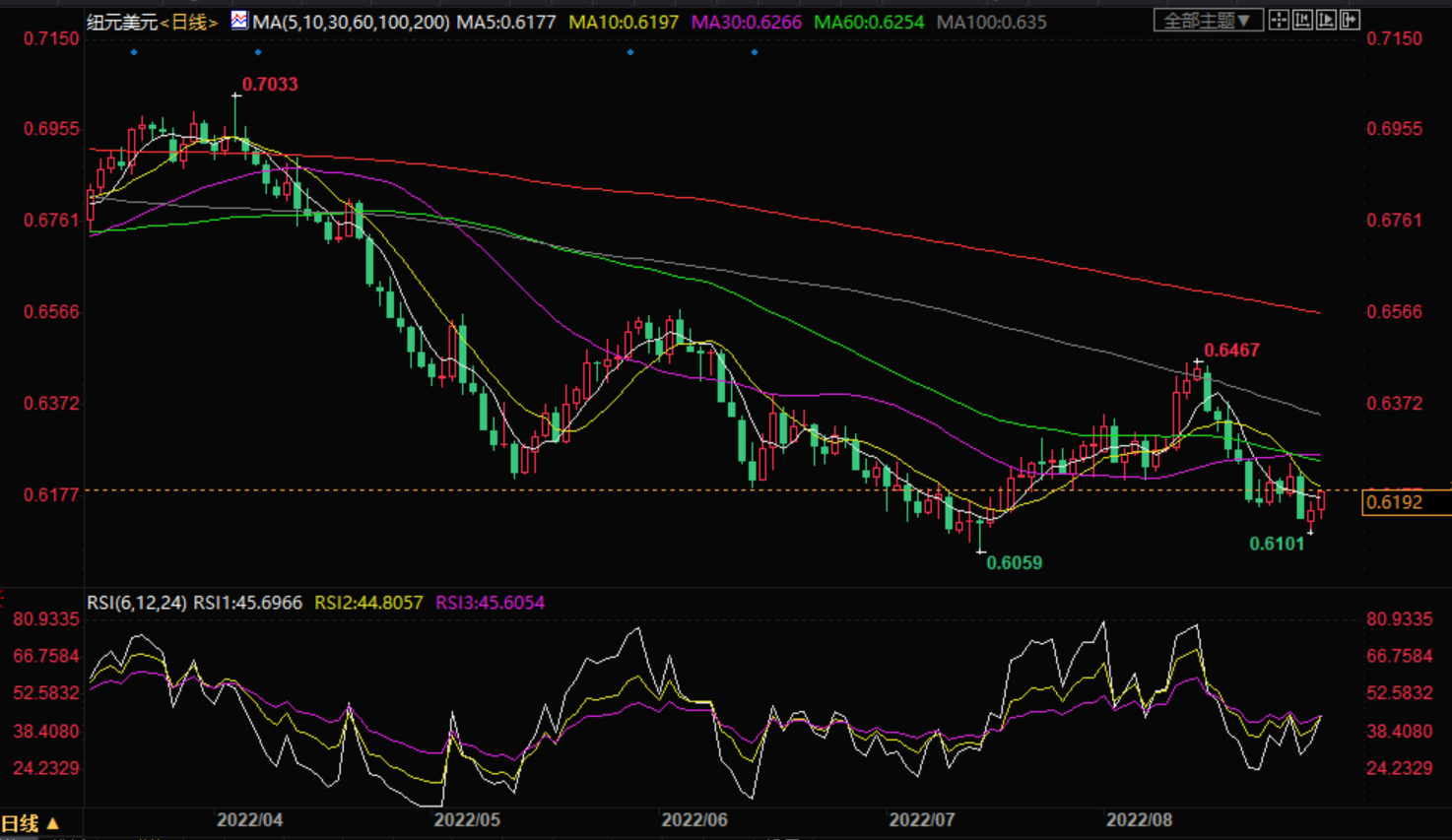The width and height of the screenshot is (1452, 840).
Task: Click the RSI(6,12,24) indicator label
Action: [x=137, y=603]
